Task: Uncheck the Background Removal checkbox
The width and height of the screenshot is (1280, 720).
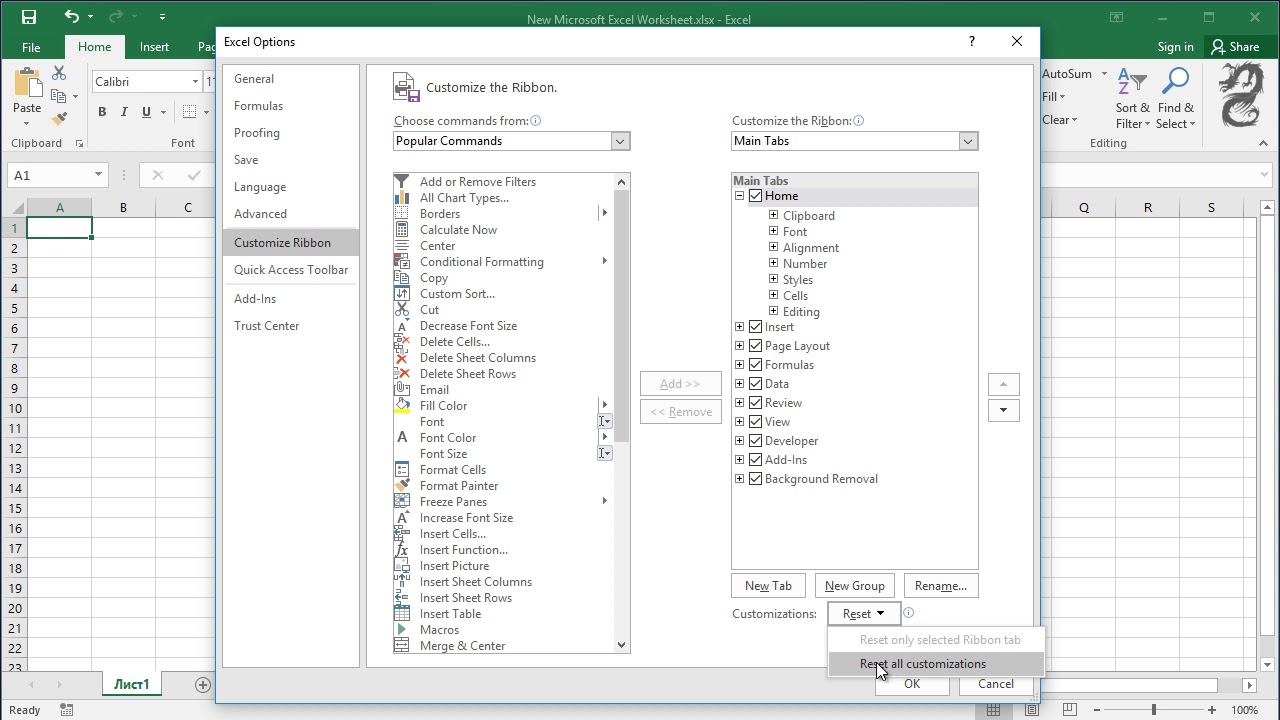Action: pos(755,479)
